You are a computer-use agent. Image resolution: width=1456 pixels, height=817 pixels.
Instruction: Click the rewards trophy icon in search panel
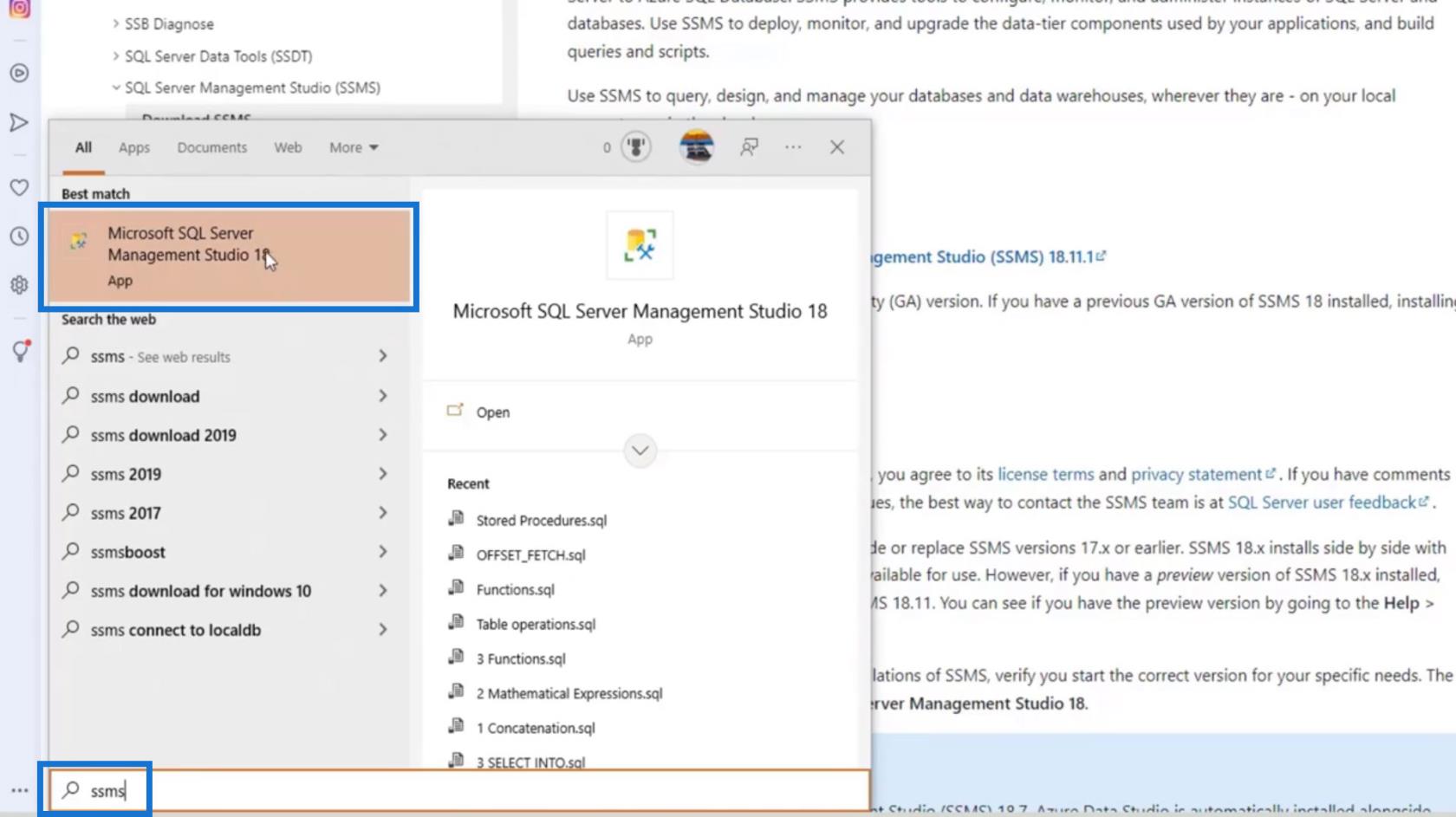636,147
